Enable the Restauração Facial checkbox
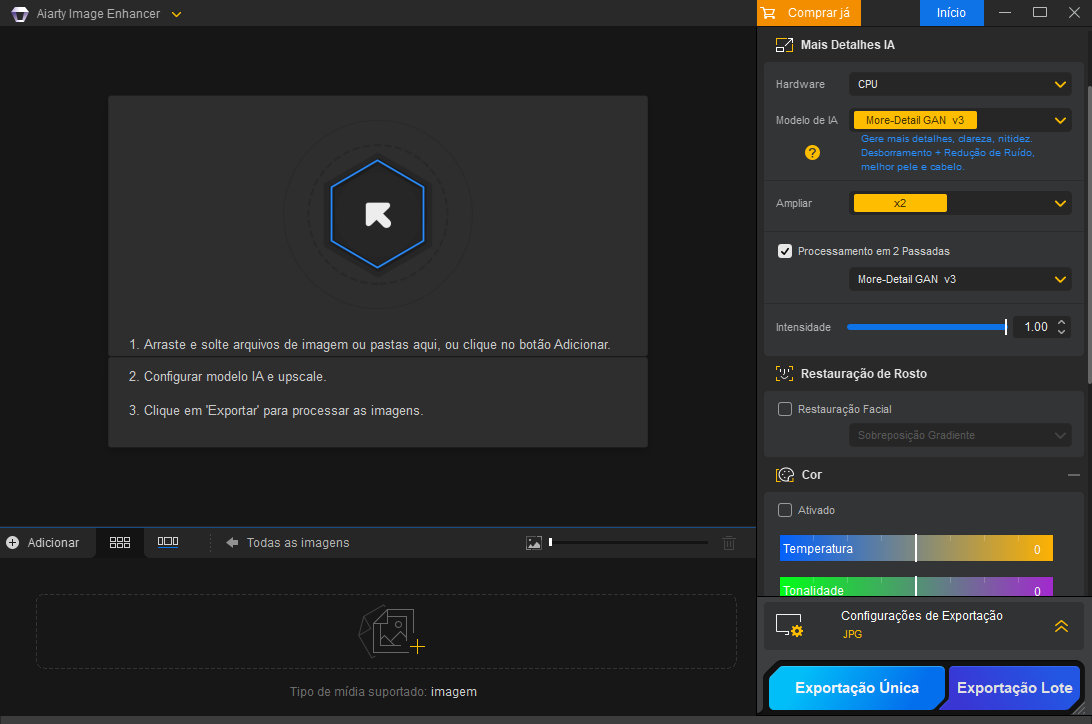The width and height of the screenshot is (1092, 724). tap(785, 409)
